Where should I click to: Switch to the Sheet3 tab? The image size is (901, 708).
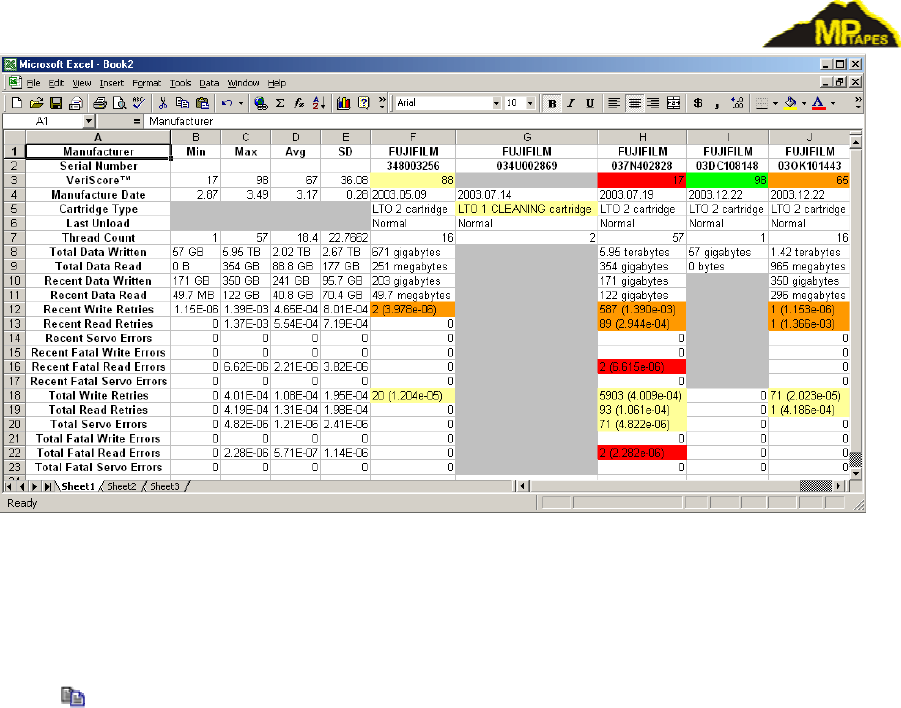click(164, 486)
